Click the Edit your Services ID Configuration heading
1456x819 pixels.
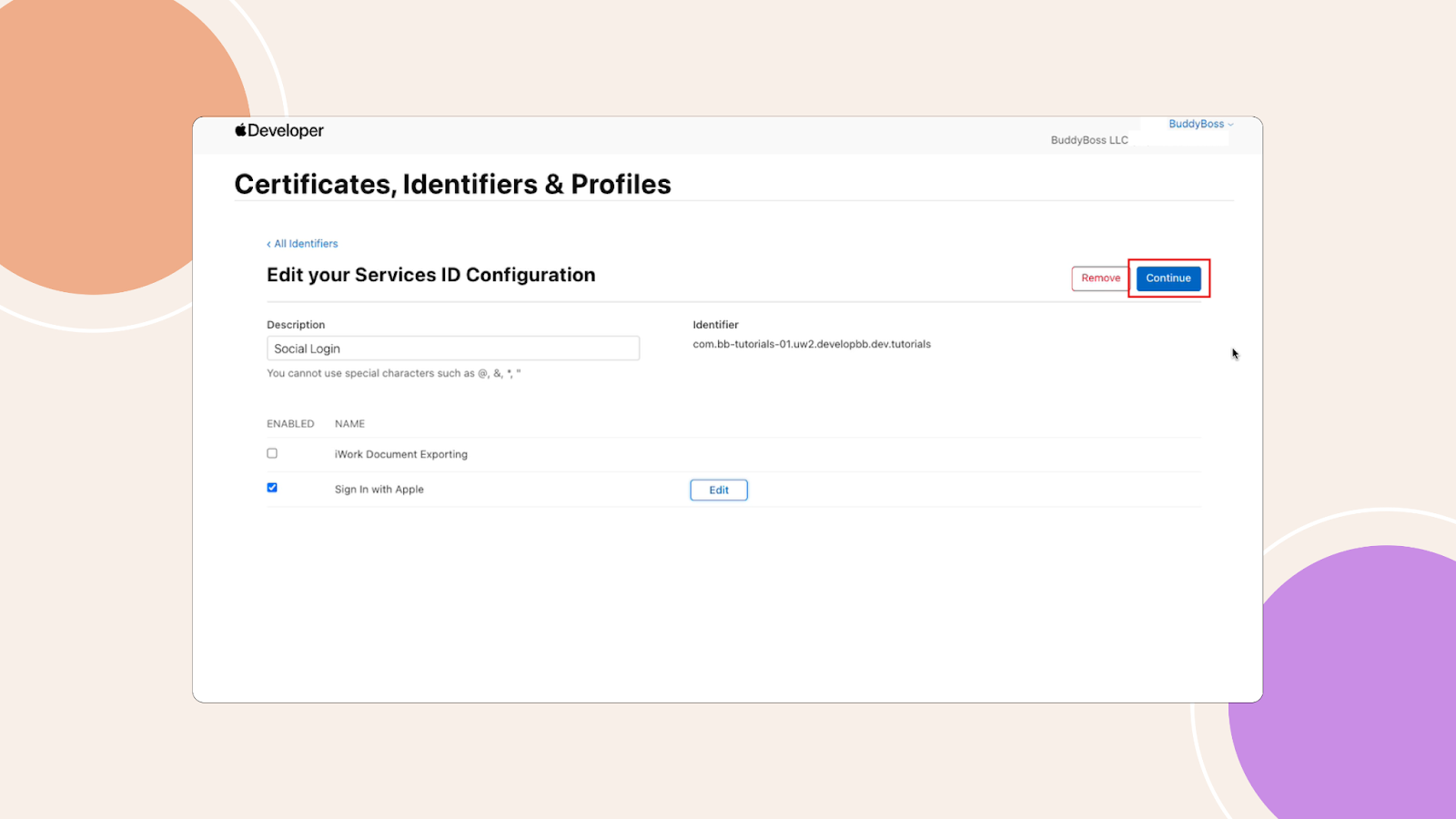[431, 275]
